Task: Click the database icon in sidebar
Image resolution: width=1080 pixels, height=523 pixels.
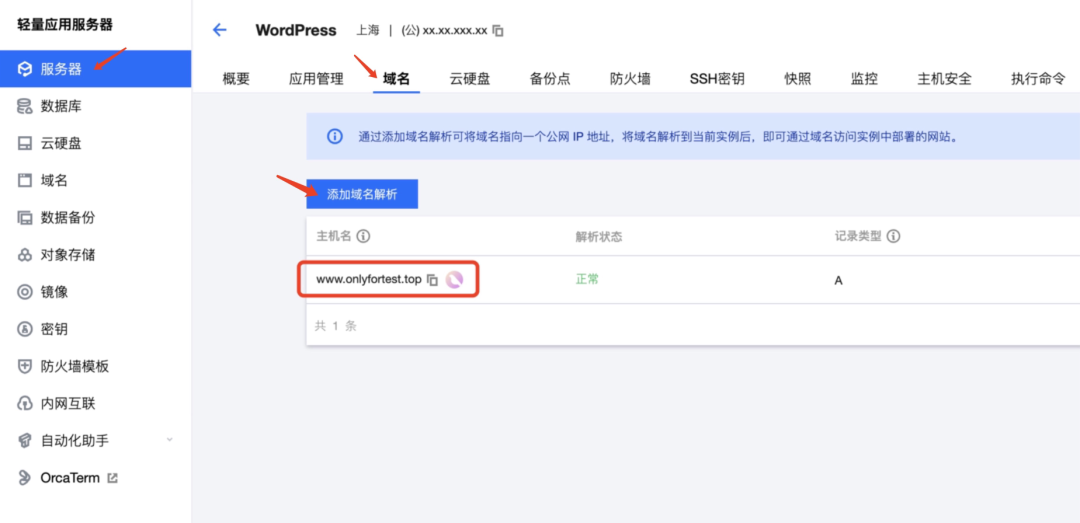Action: 25,106
